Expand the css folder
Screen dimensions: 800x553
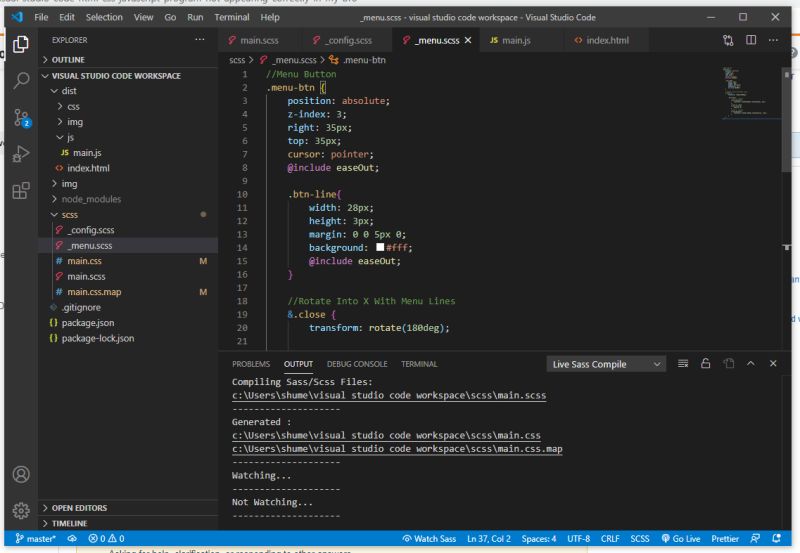[128, 106]
